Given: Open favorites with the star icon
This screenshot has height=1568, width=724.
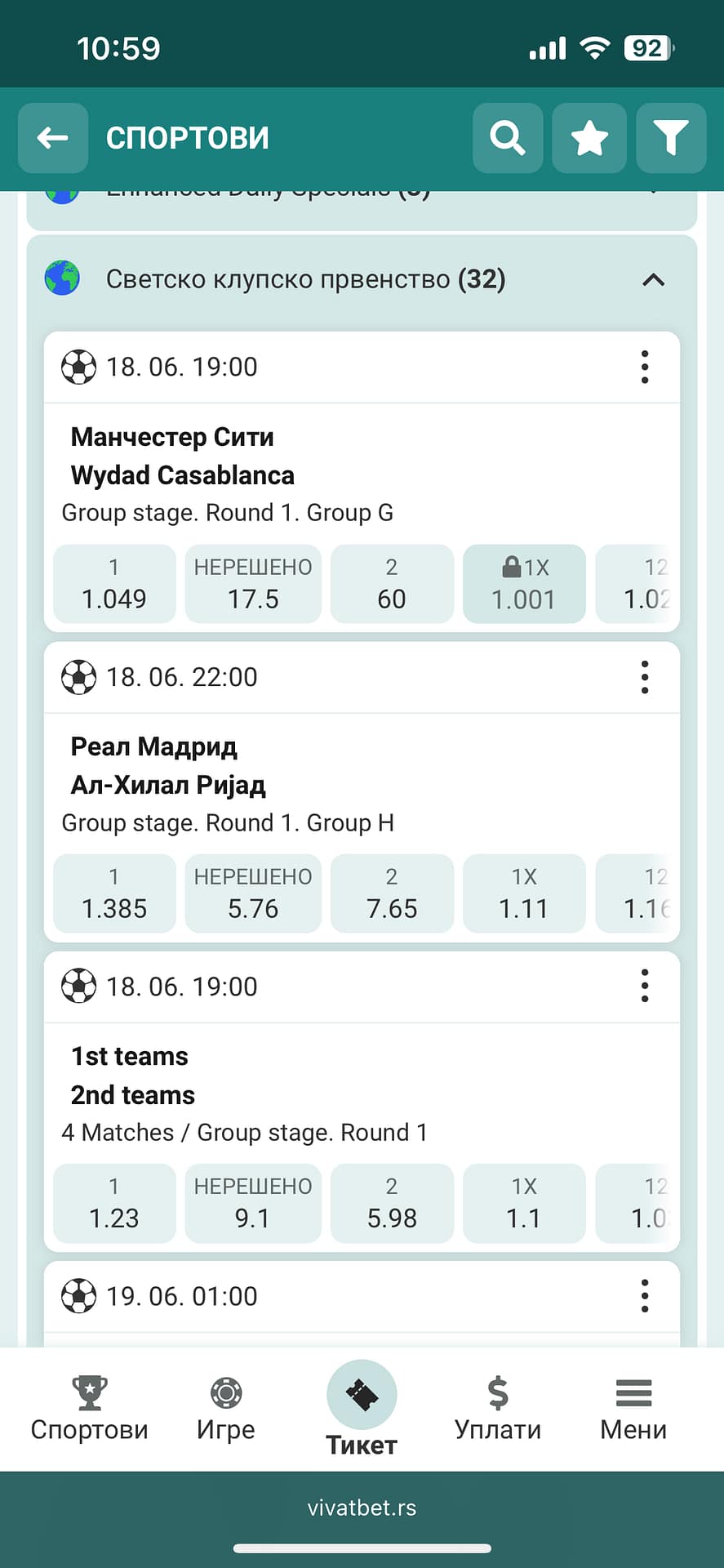Looking at the screenshot, I should (x=589, y=138).
